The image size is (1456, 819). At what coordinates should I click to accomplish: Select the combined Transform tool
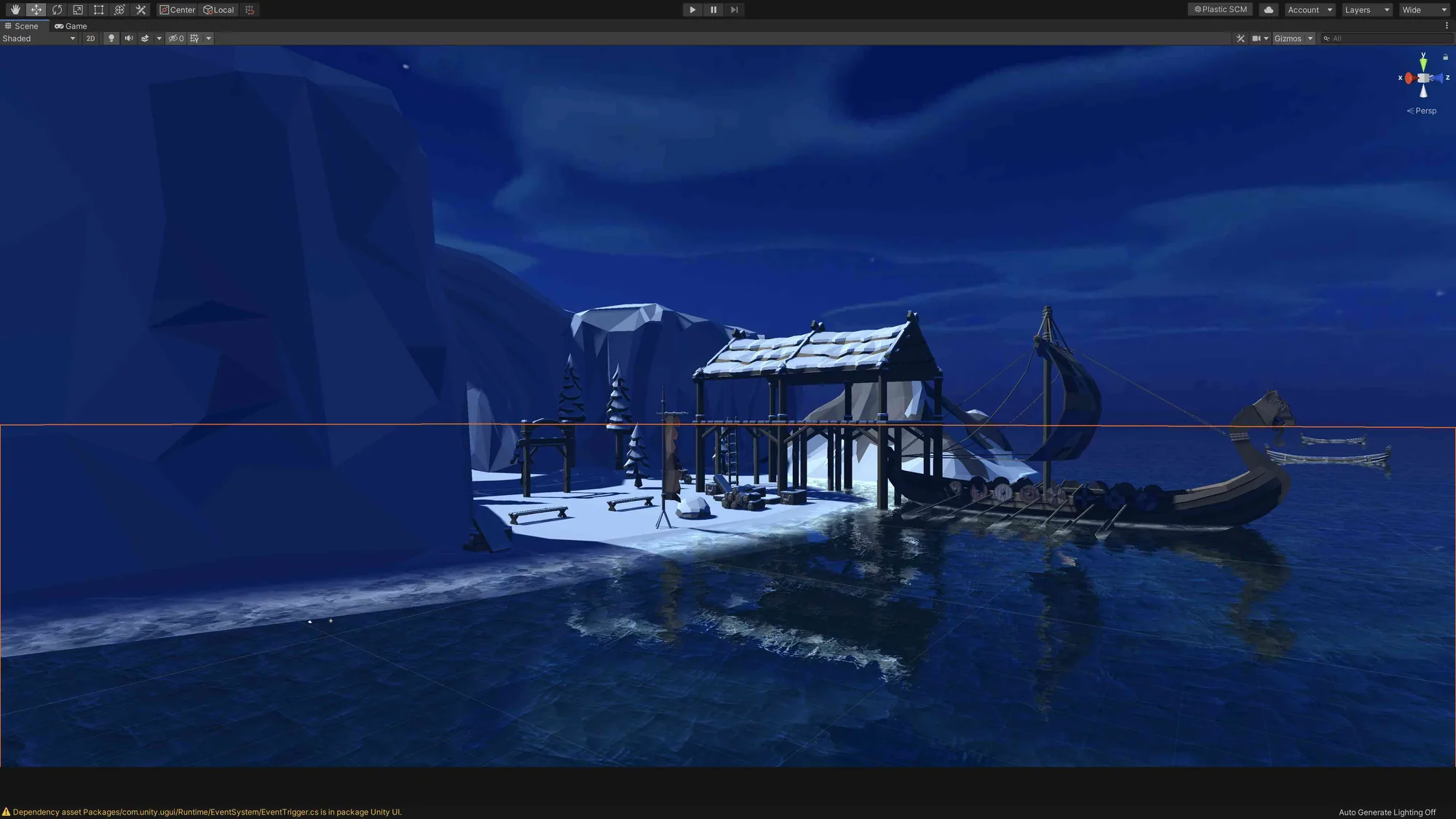(x=120, y=9)
